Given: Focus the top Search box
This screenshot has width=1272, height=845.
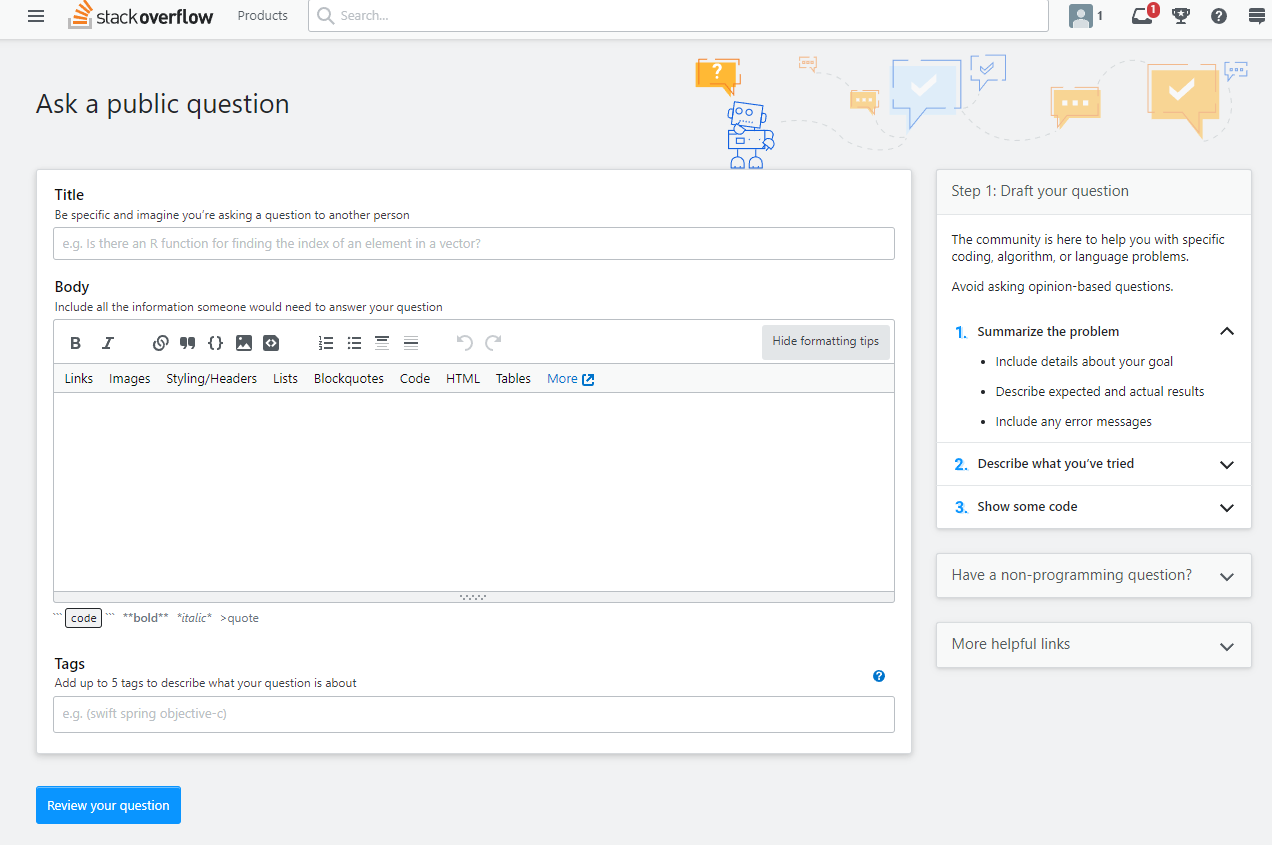Looking at the screenshot, I should tap(678, 16).
